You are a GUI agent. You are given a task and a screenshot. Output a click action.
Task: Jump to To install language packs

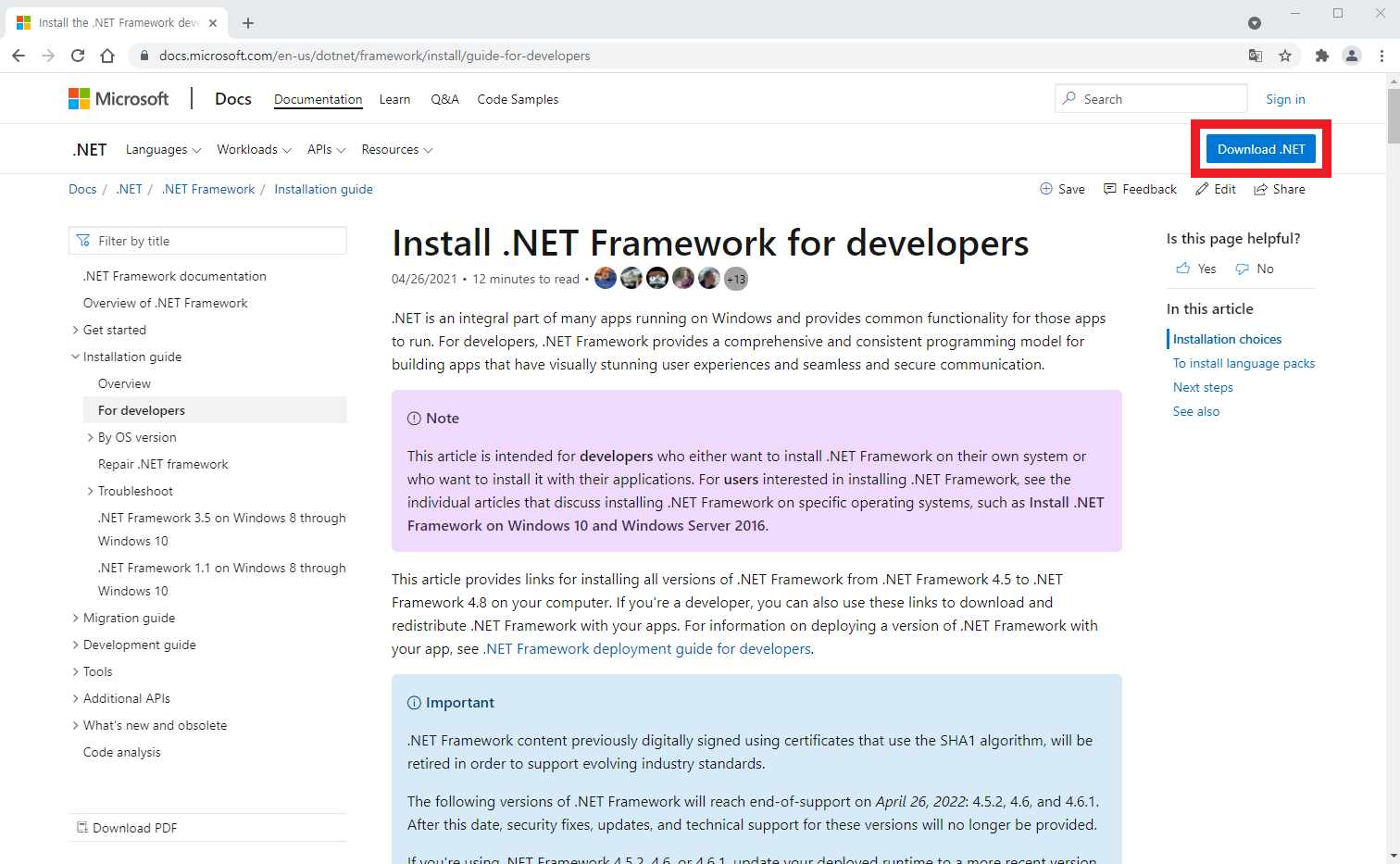coord(1244,363)
